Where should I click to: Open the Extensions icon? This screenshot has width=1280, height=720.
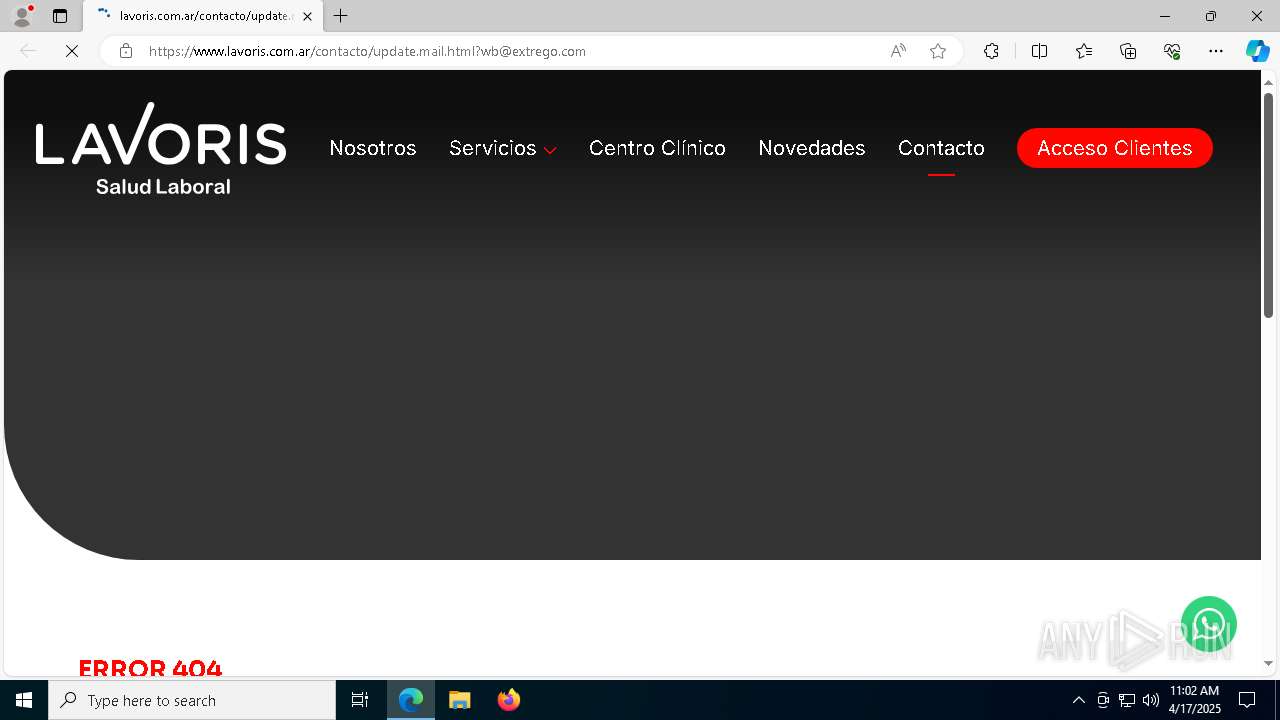991,51
